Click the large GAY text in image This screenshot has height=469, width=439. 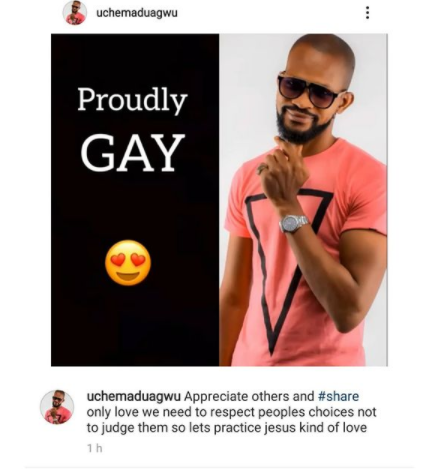[132, 153]
